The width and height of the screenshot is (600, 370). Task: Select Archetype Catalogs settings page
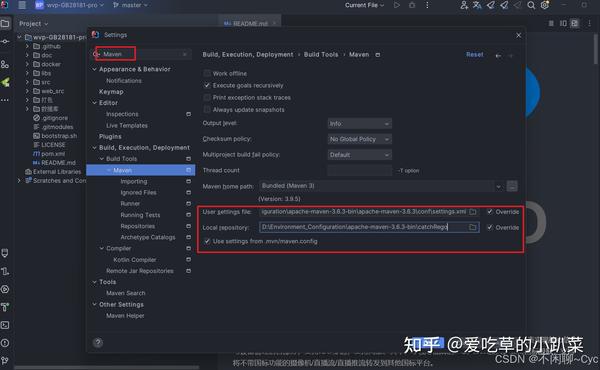148,238
